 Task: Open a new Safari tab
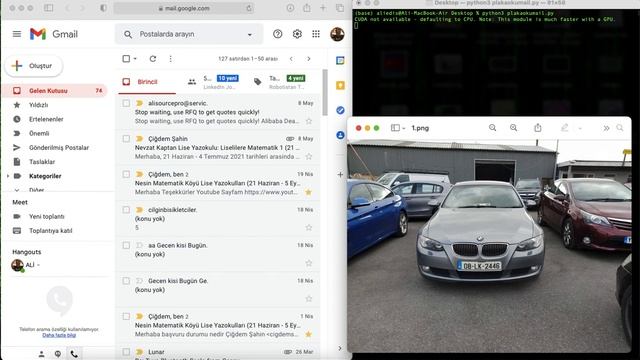pos(323,8)
